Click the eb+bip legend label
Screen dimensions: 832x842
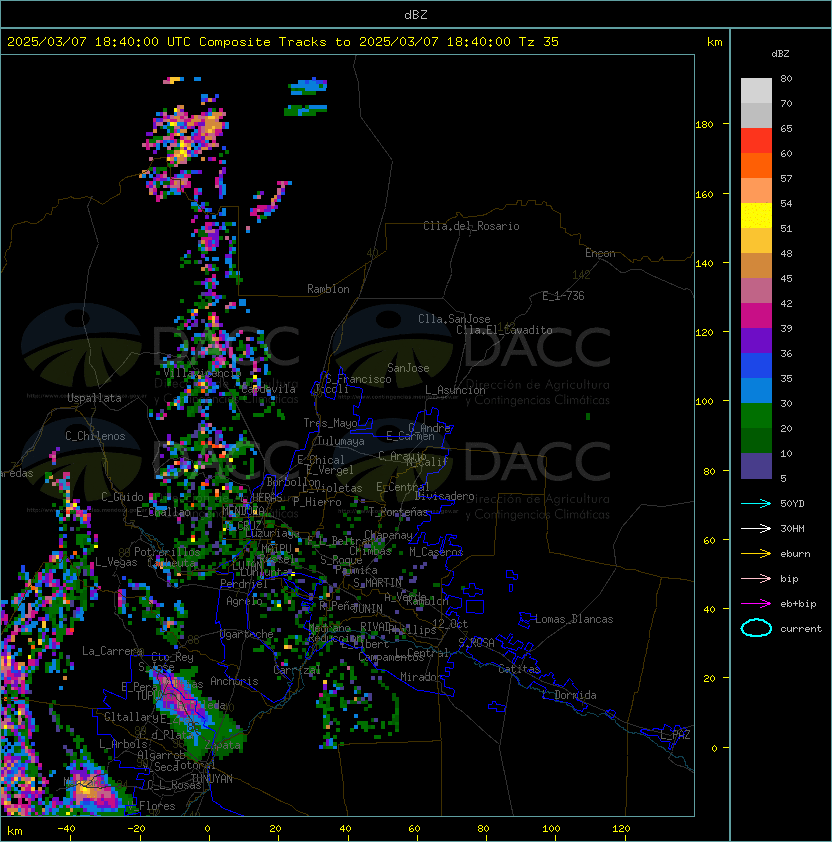[x=798, y=604]
